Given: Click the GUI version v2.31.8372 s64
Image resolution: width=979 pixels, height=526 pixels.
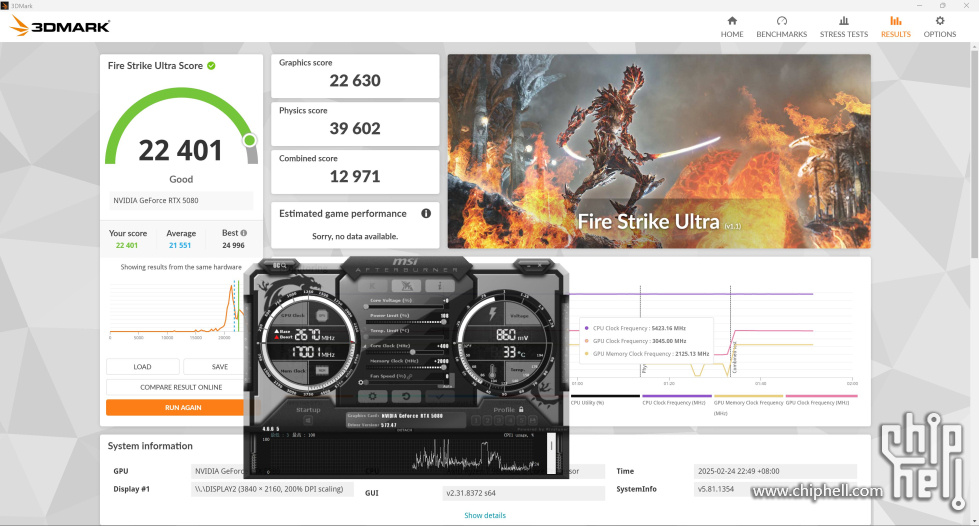Looking at the screenshot, I should pyautogui.click(x=471, y=493).
